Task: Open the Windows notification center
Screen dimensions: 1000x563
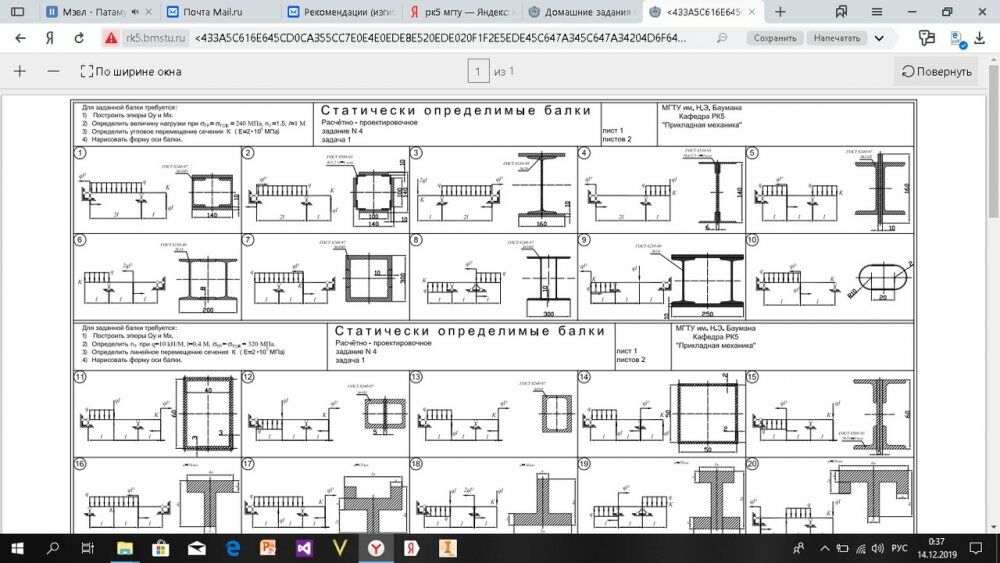Action: click(976, 548)
